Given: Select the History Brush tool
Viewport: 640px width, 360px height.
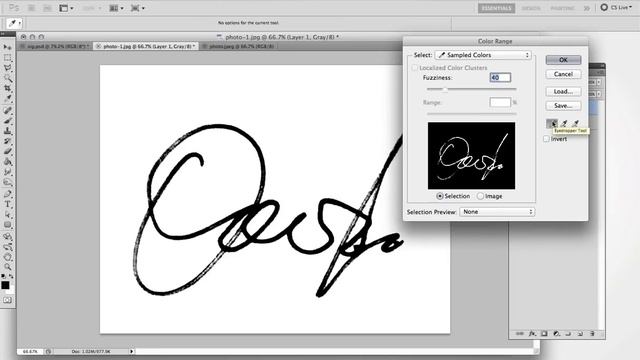Looking at the screenshot, I should coord(7,141).
